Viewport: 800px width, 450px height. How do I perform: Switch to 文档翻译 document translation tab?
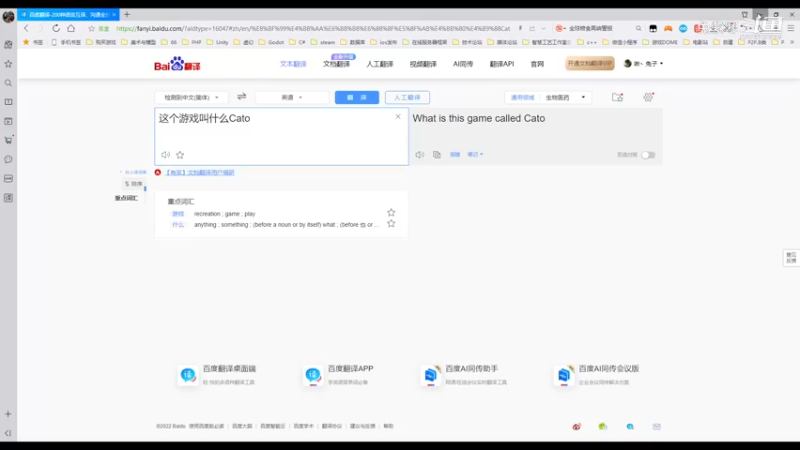pos(337,64)
